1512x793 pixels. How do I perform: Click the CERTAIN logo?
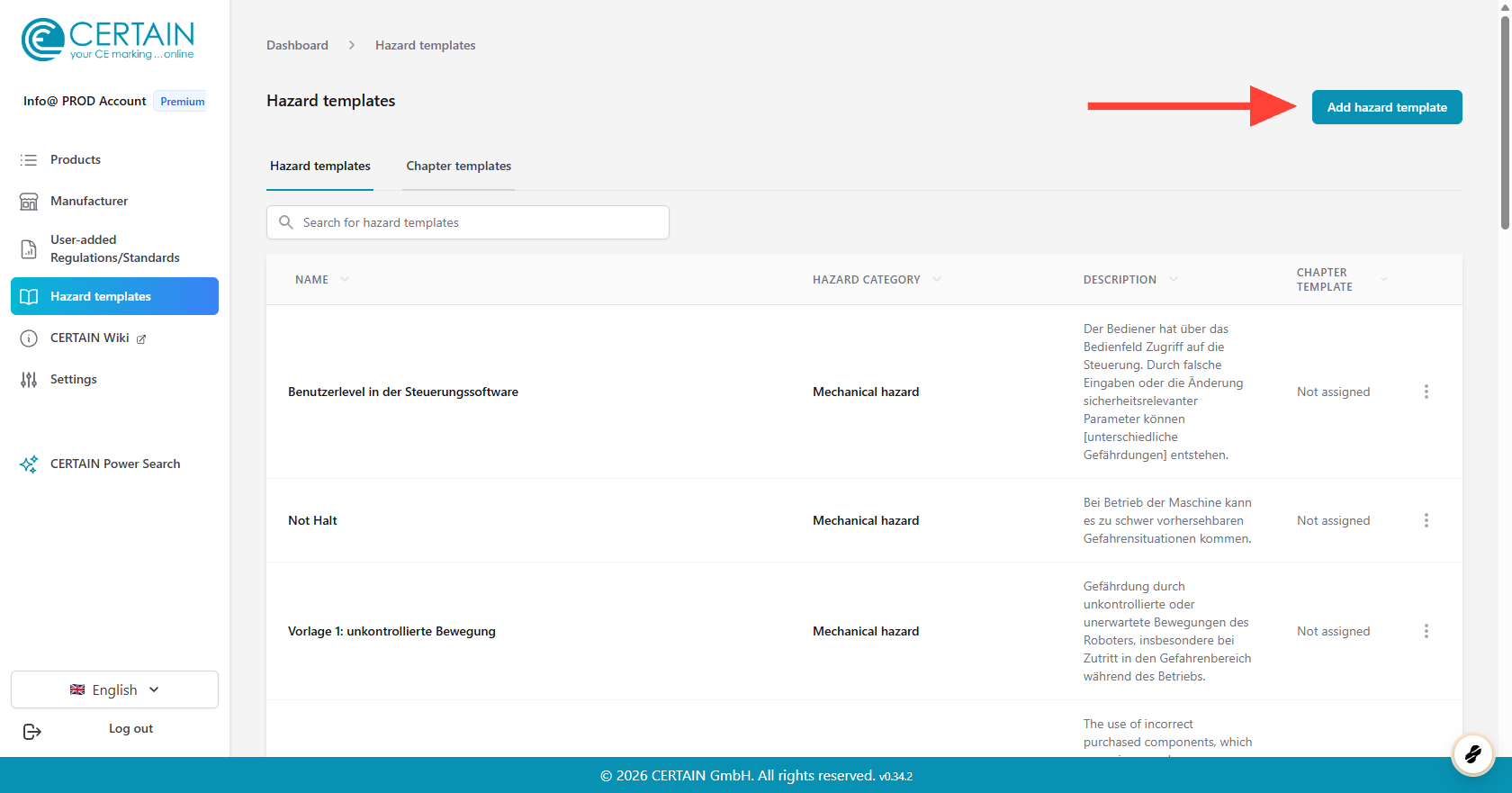coord(108,40)
